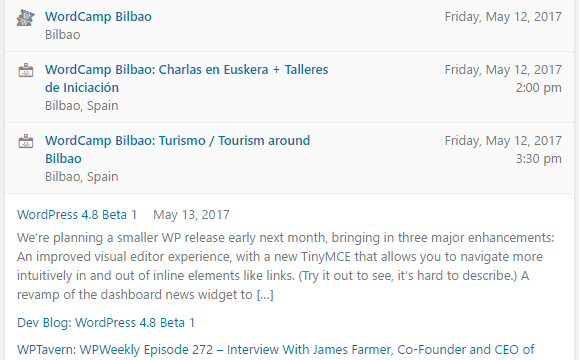Click the May 13, 2017 post date

pyautogui.click(x=191, y=215)
